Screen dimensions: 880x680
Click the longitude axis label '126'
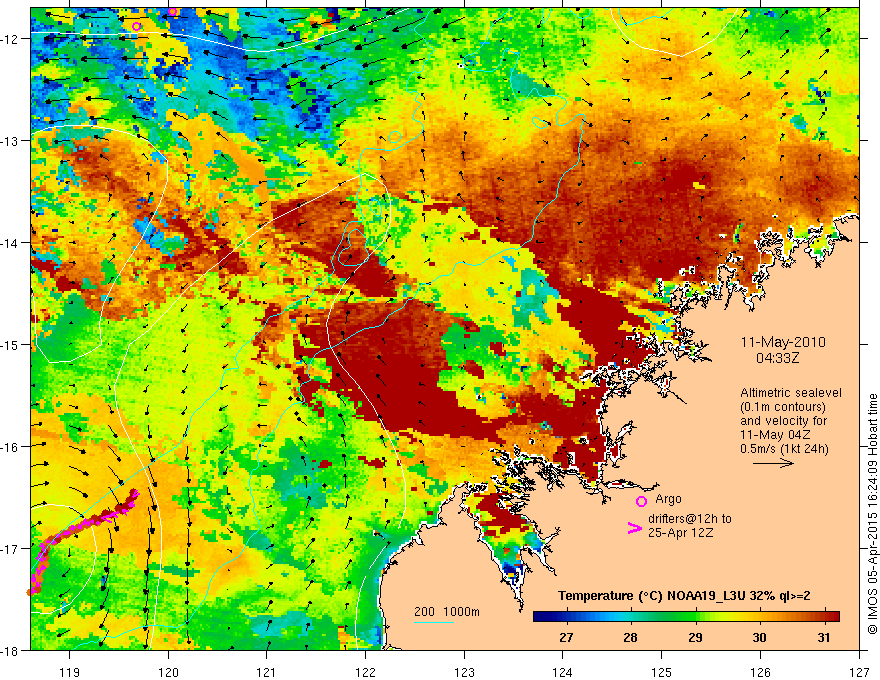[760, 672]
